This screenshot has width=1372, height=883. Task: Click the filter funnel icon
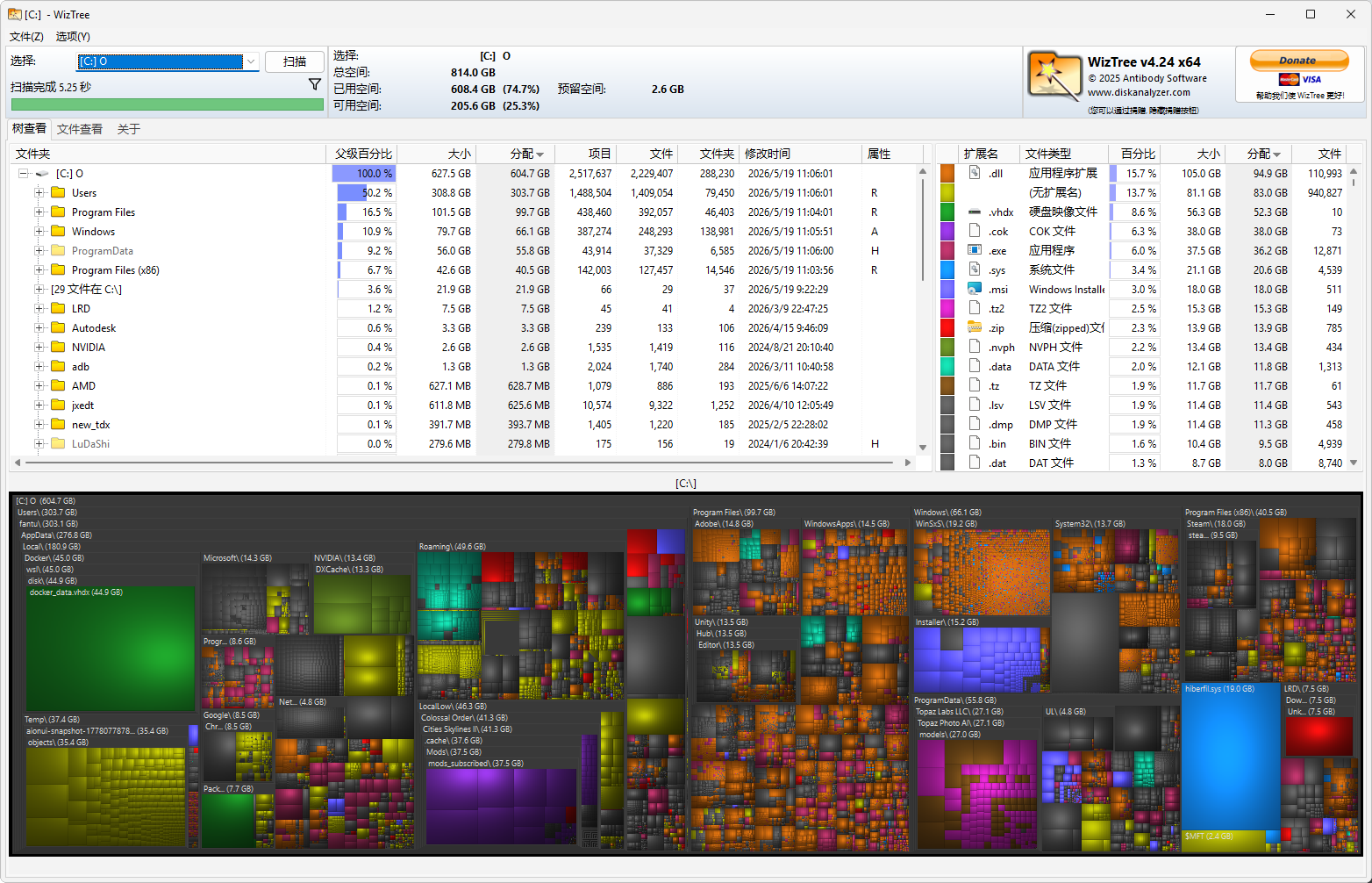pyautogui.click(x=315, y=85)
